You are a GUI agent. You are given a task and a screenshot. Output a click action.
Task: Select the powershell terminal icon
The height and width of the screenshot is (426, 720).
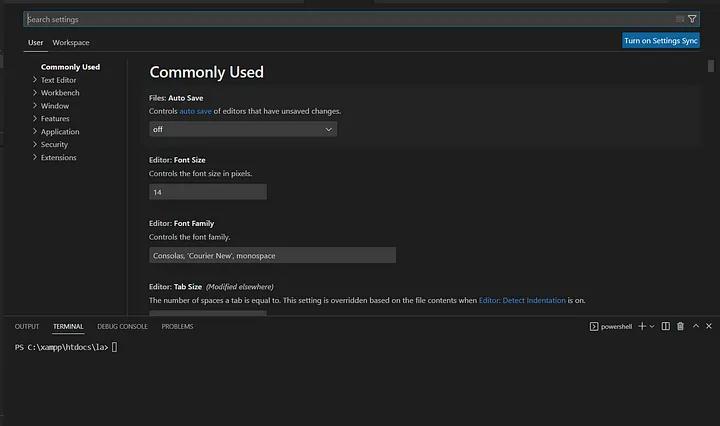click(594, 326)
